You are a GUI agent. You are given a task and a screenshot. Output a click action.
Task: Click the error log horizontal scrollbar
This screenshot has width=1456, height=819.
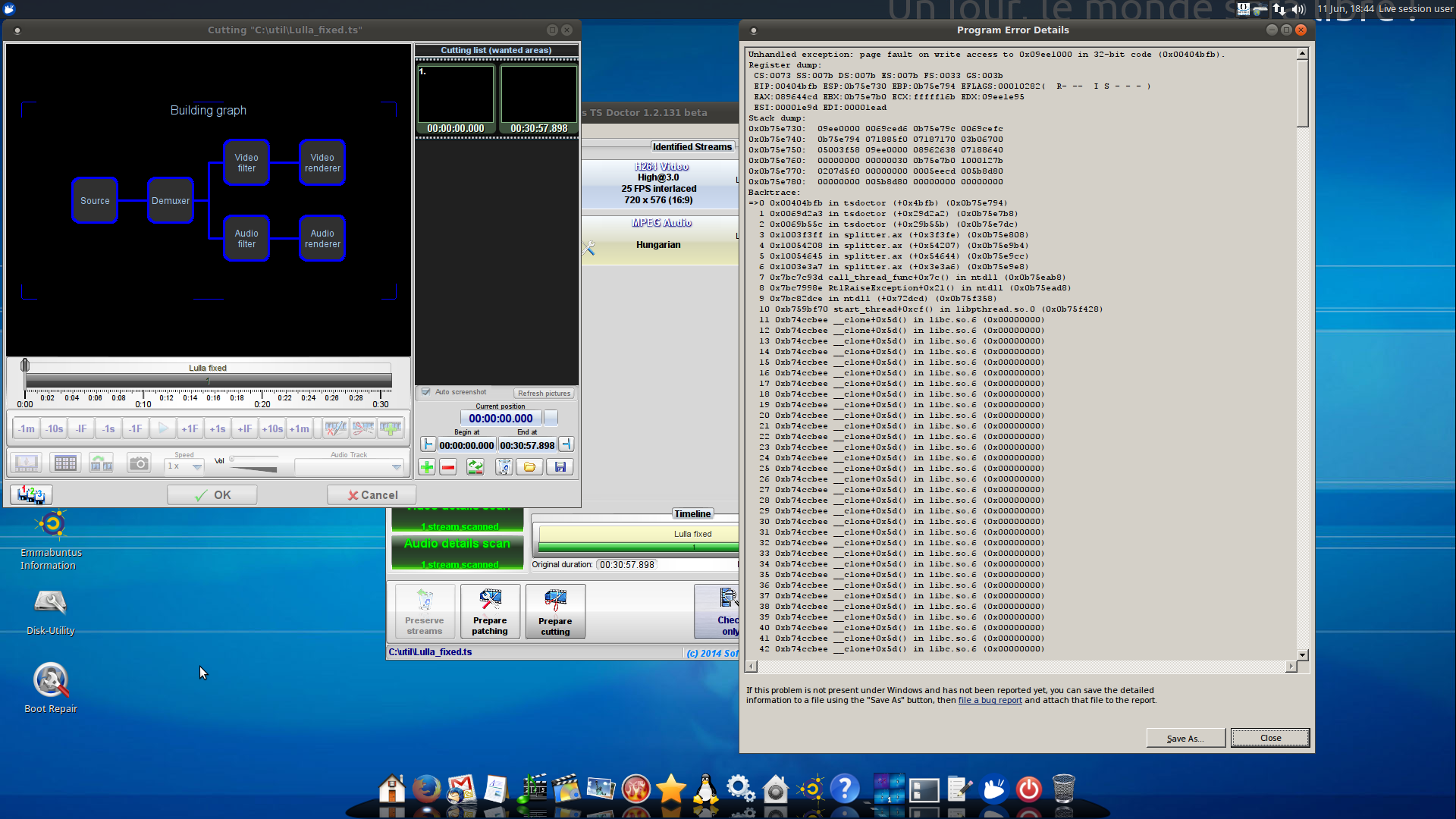point(1021,667)
